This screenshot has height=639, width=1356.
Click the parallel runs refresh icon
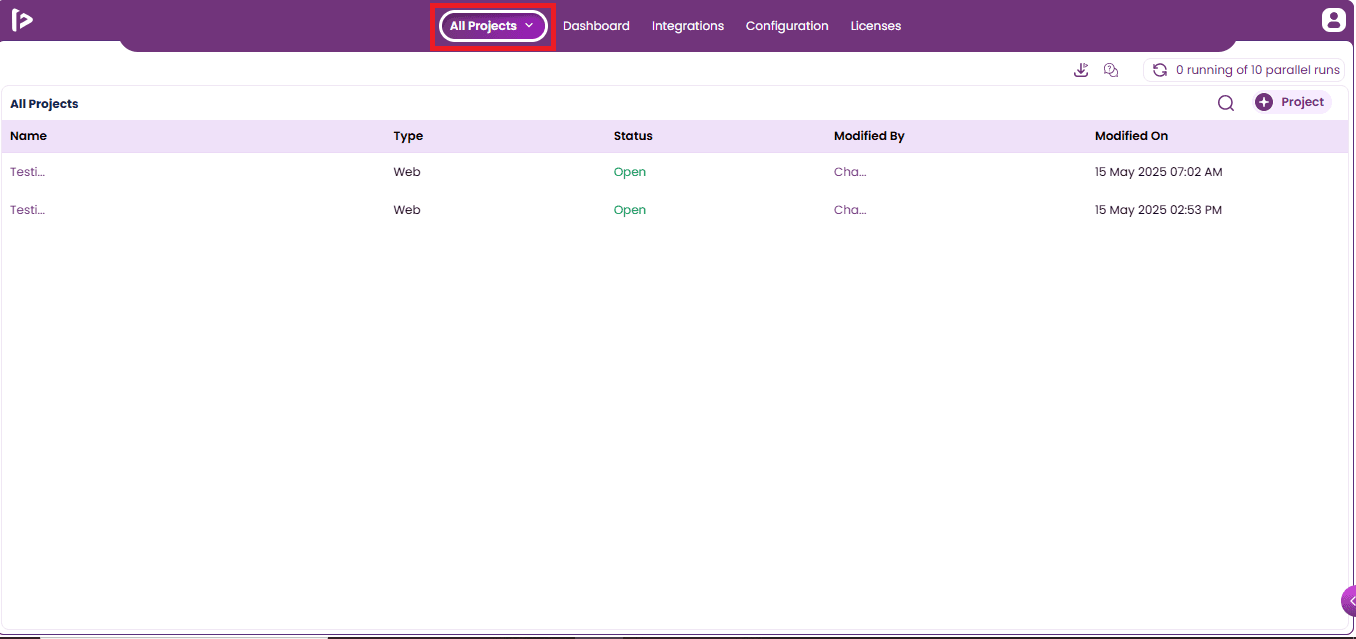point(1160,70)
